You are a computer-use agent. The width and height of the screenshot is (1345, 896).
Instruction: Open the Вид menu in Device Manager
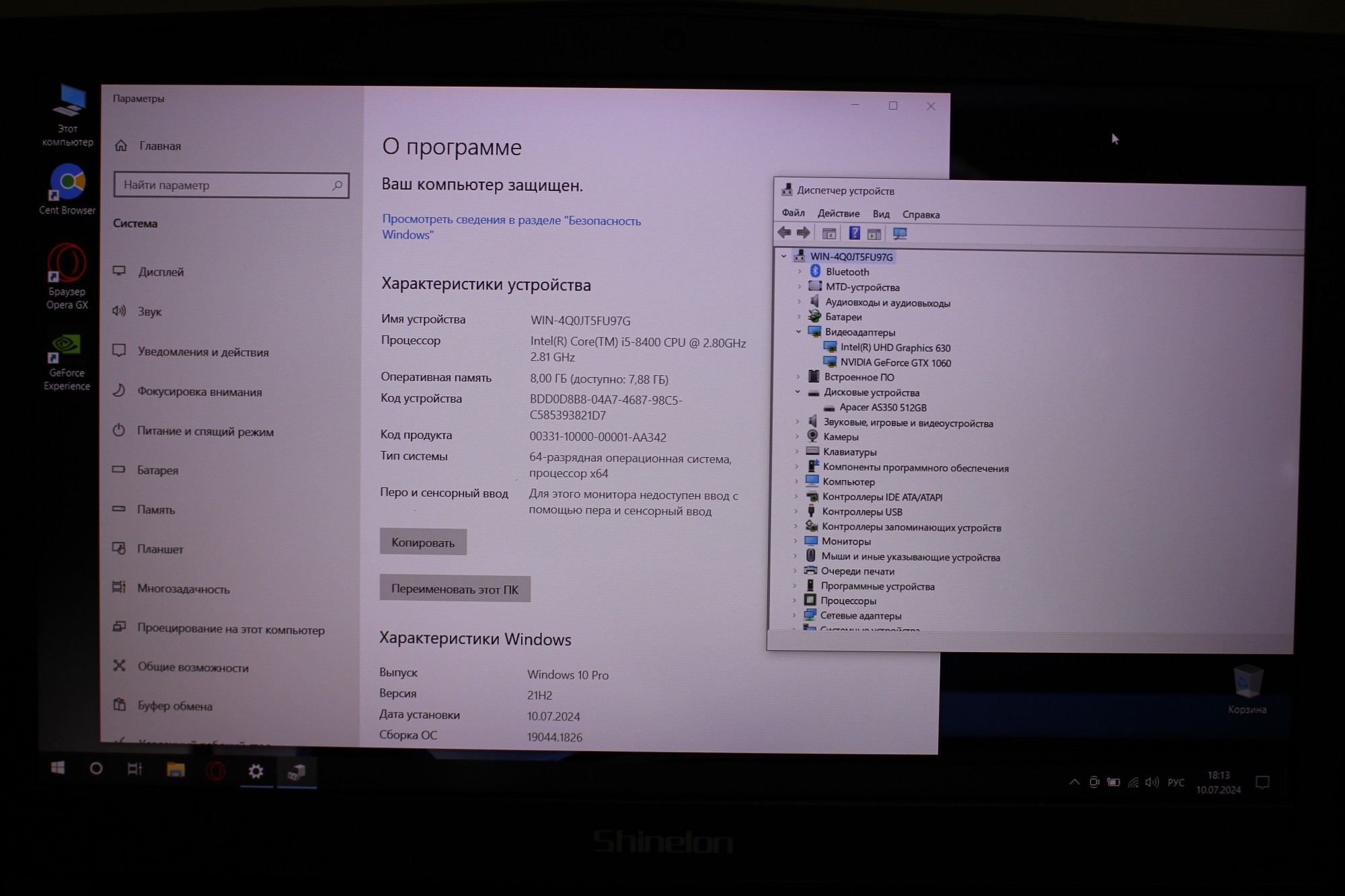[881, 214]
